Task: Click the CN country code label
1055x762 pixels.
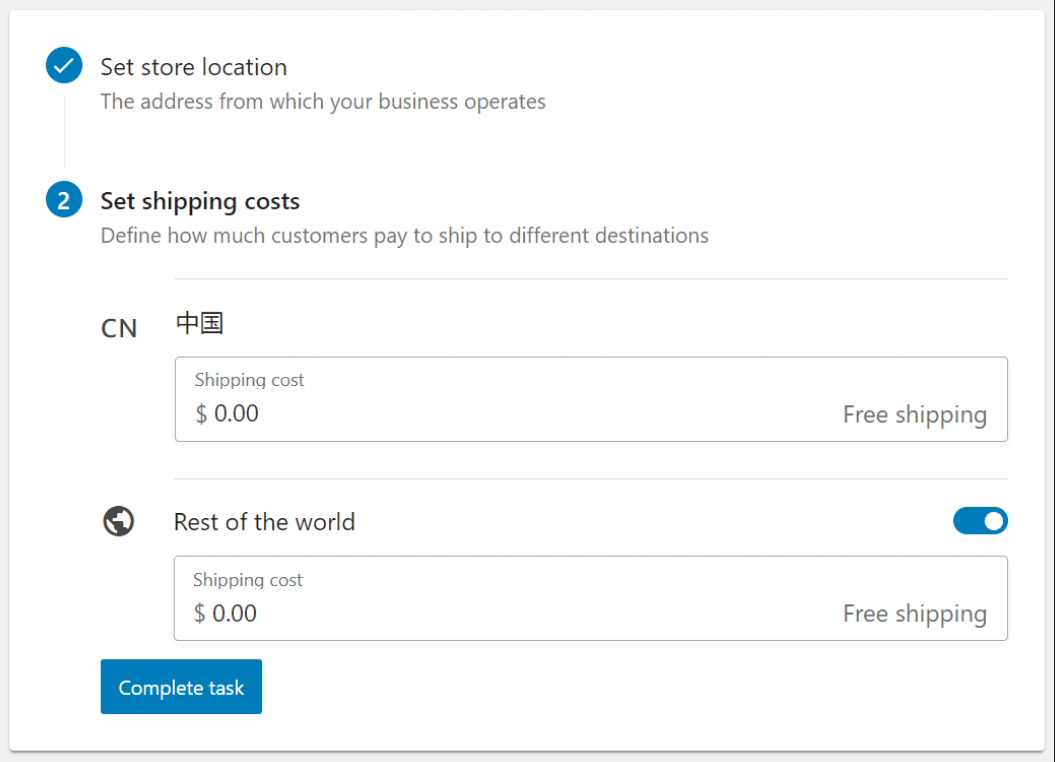Action: pos(119,328)
